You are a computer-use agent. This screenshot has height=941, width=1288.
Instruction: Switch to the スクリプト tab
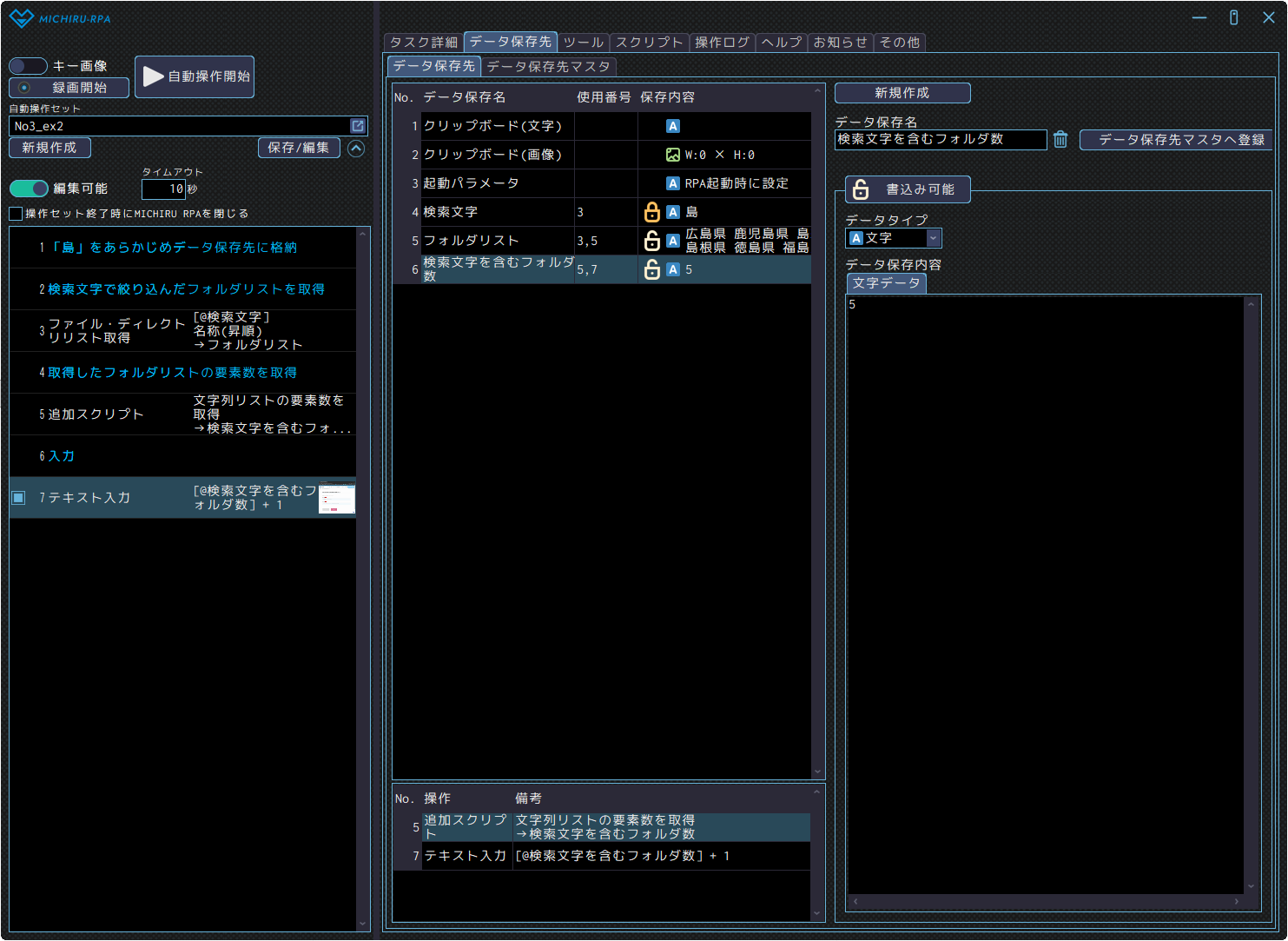pos(649,43)
